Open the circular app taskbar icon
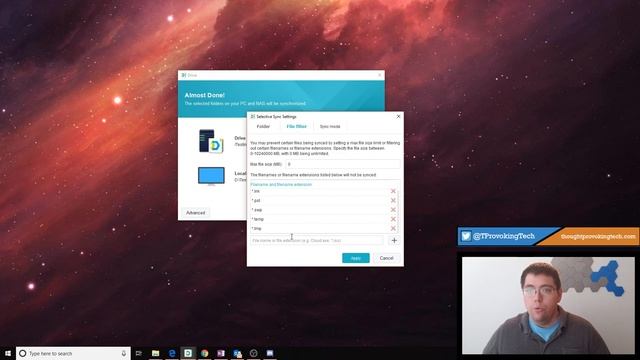Image resolution: width=640 pixels, height=360 pixels. 253,353
